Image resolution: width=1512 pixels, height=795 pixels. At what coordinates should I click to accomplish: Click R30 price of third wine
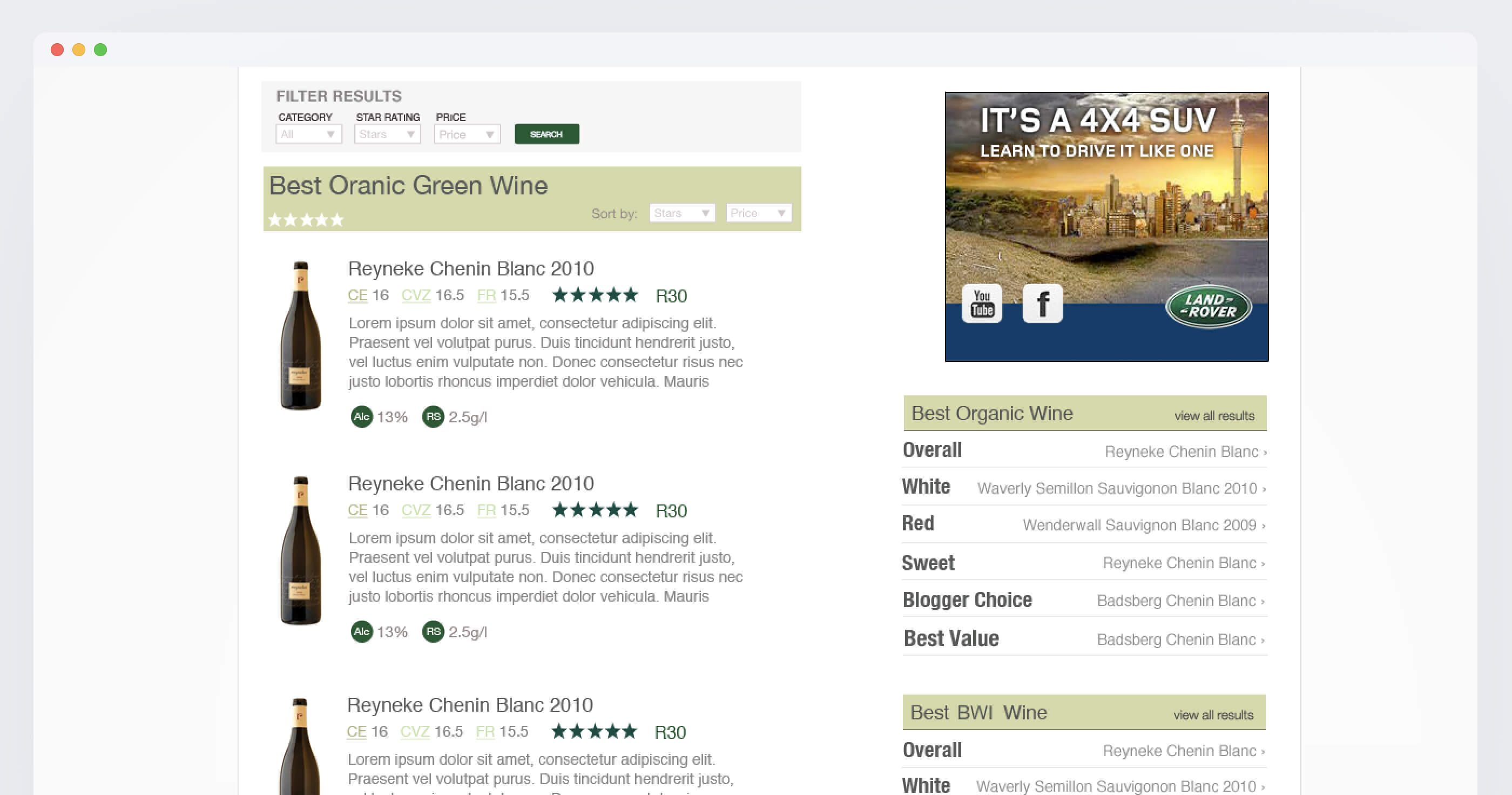tap(670, 732)
